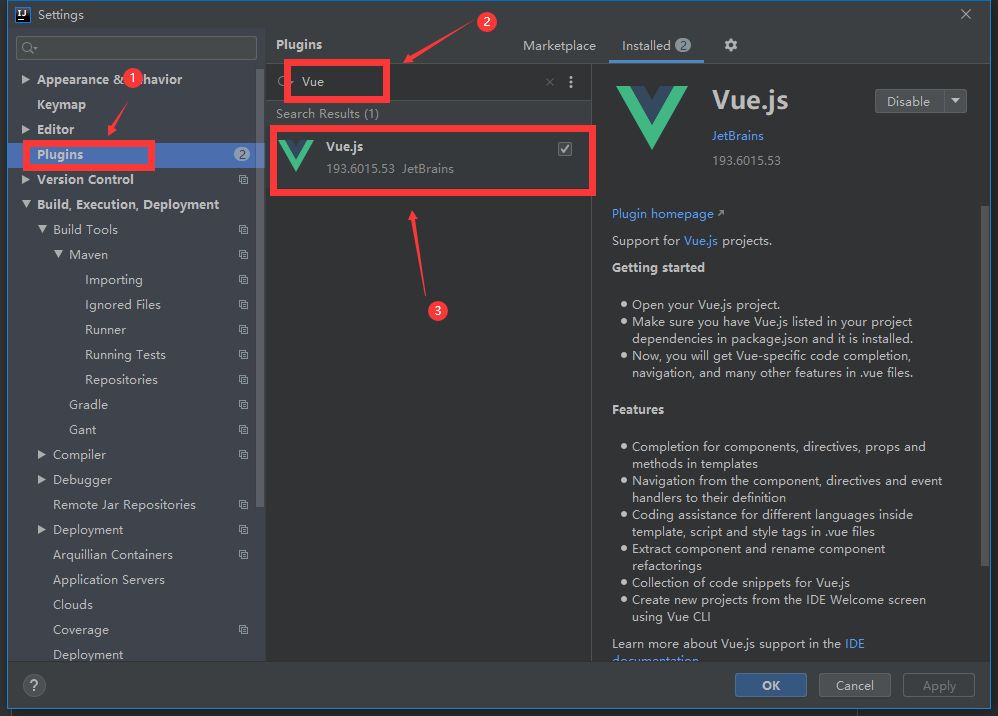
Task: Select Remote Jar Repositories item
Action: point(124,505)
